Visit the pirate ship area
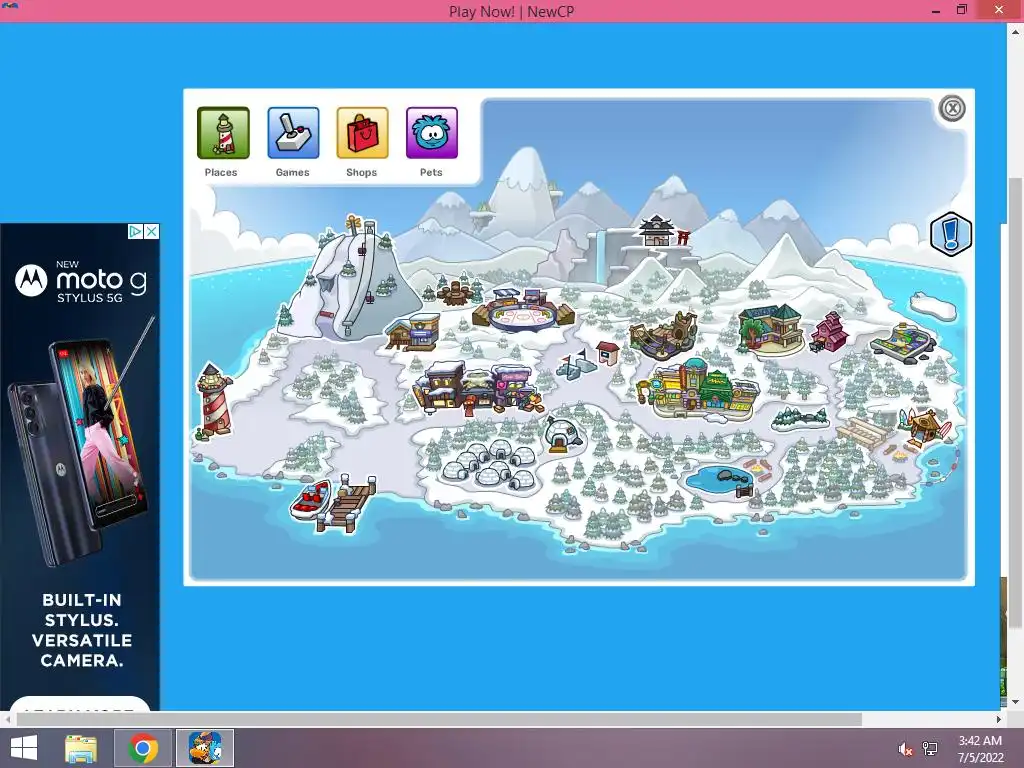1024x768 pixels. click(x=664, y=336)
